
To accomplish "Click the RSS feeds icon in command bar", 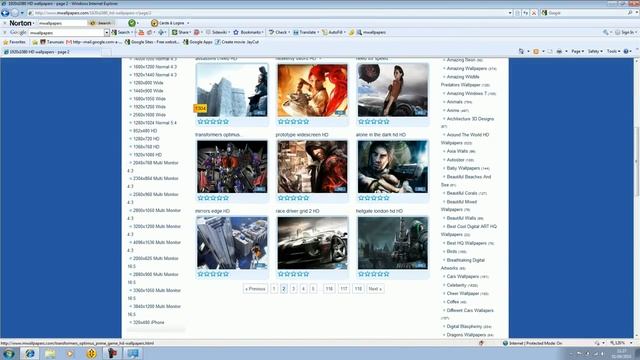I will tap(536, 51).
